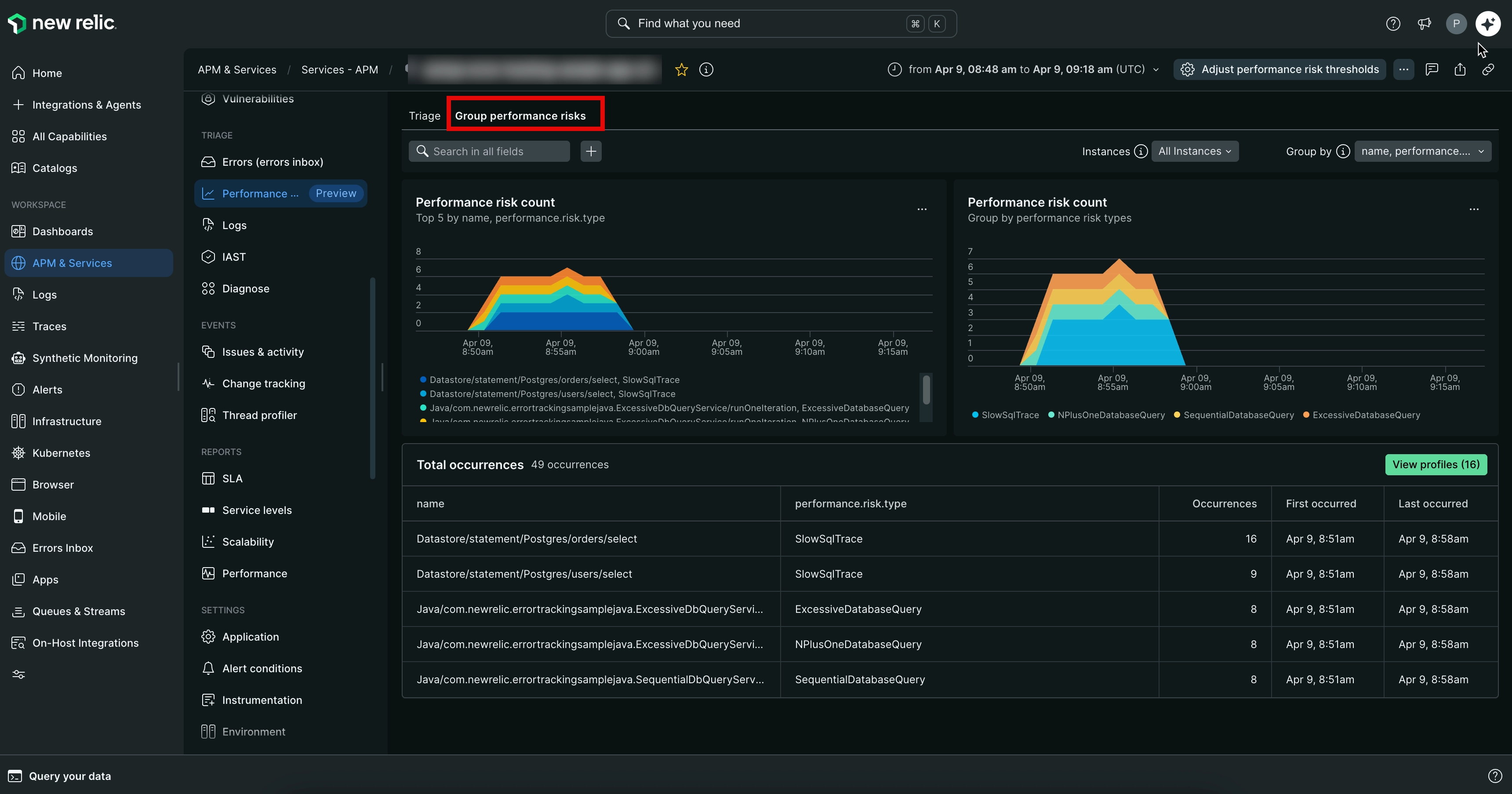Copy permalink with the link icon

1488,69
